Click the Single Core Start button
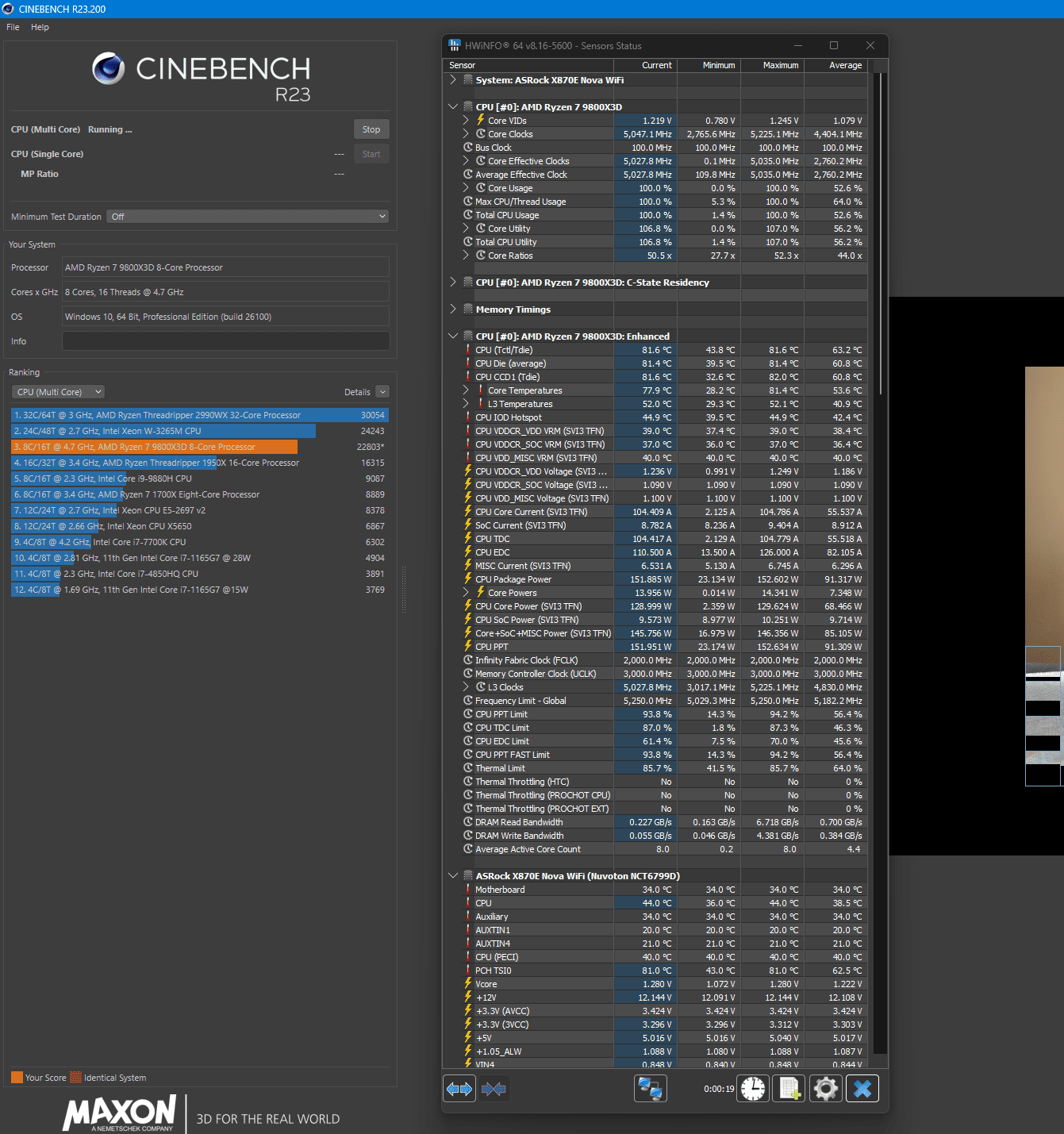This screenshot has height=1134, width=1064. [371, 154]
